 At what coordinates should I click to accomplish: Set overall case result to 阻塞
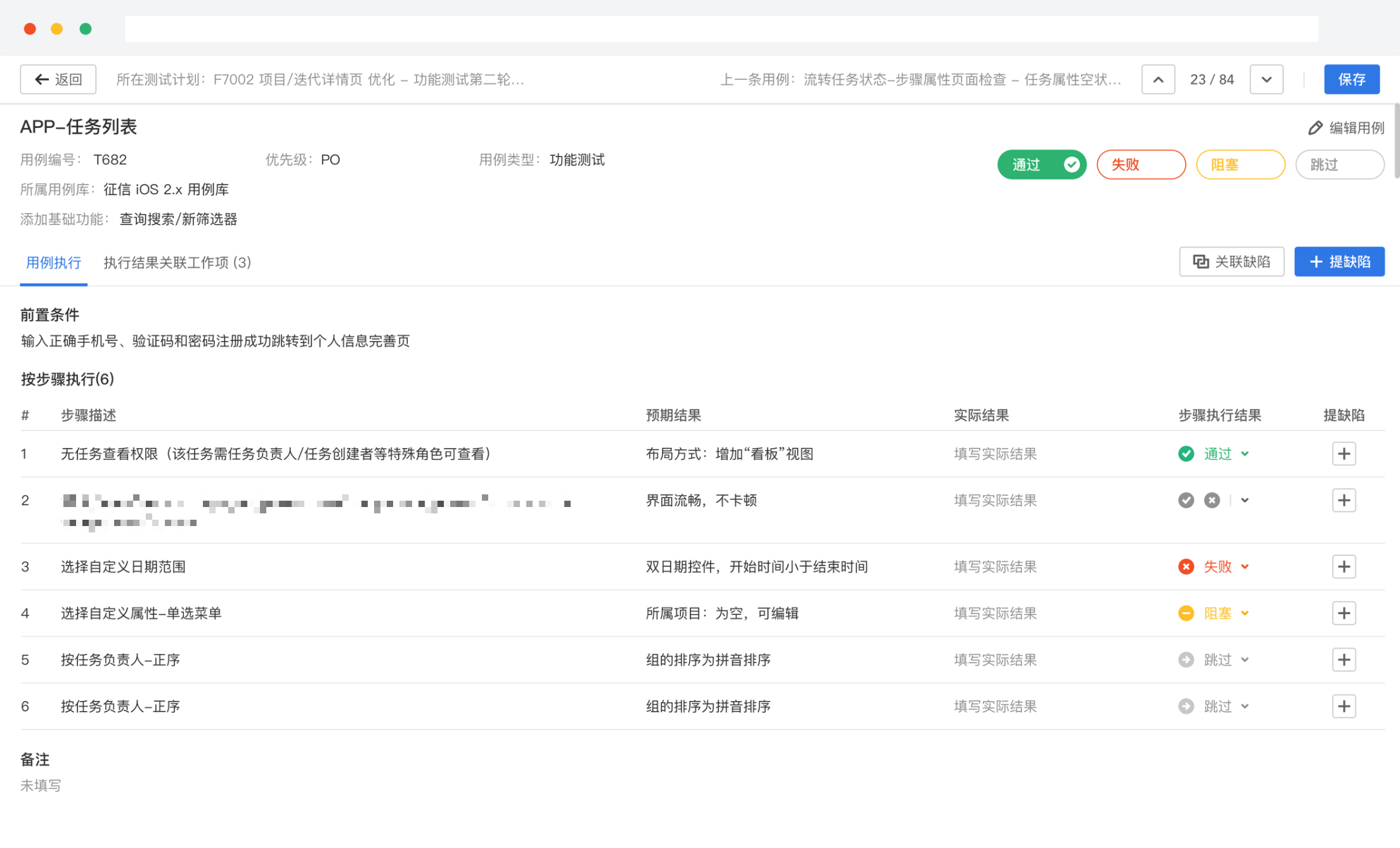coord(1240,165)
